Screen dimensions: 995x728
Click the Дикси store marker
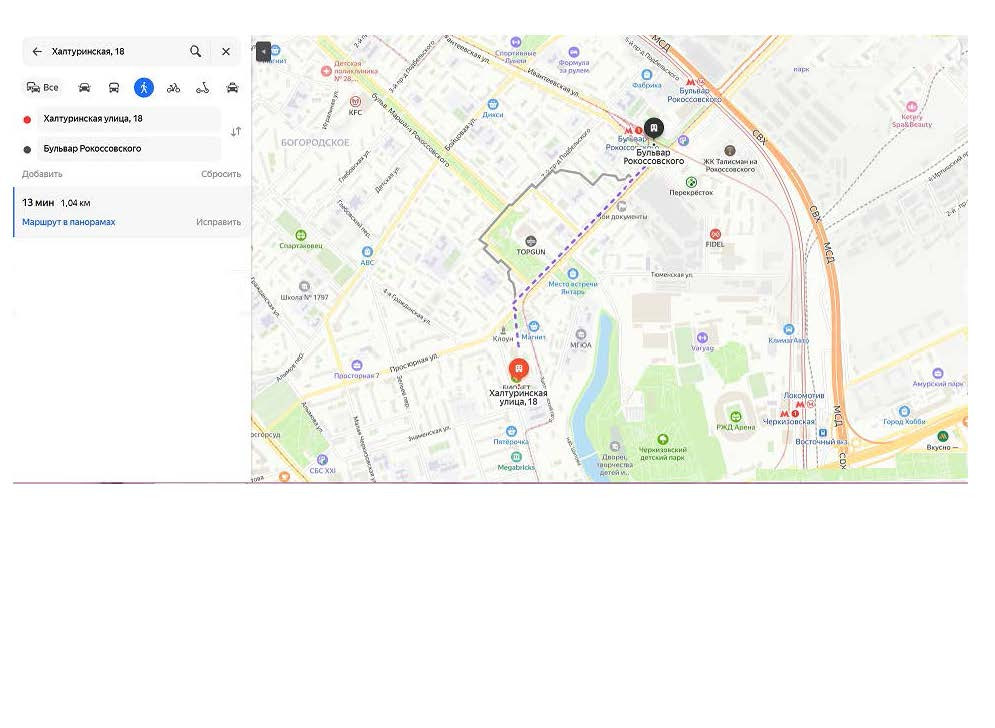pyautogui.click(x=492, y=105)
